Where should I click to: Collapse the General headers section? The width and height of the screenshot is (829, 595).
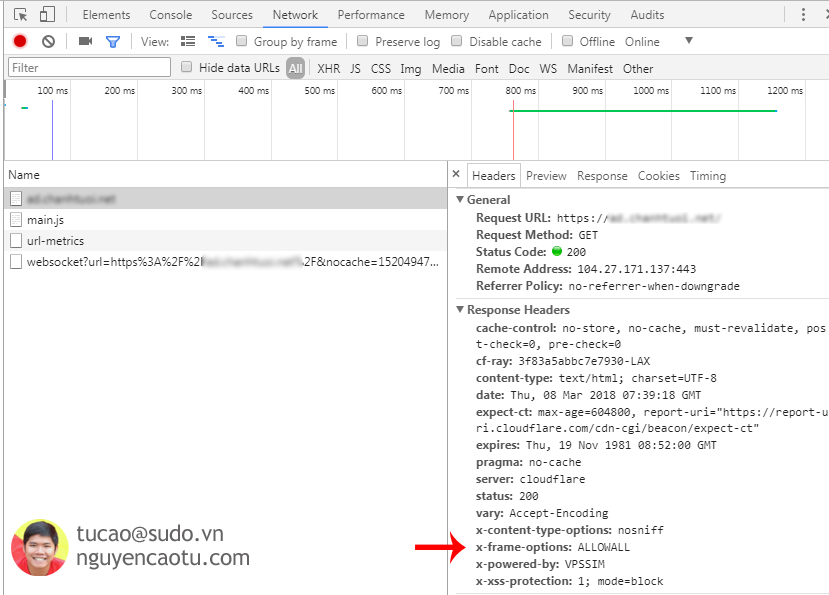461,199
